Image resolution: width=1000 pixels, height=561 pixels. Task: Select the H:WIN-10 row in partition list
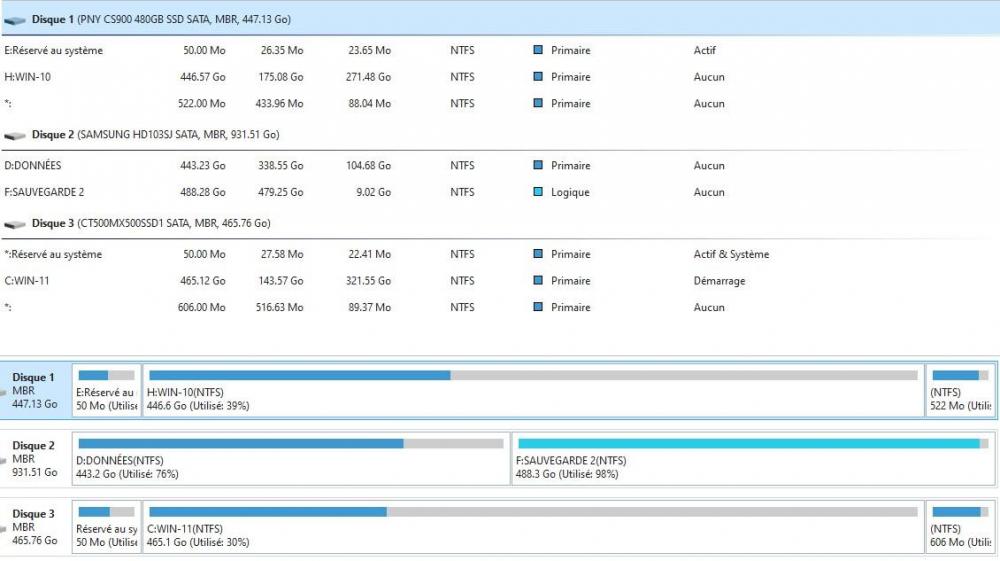[x=300, y=77]
